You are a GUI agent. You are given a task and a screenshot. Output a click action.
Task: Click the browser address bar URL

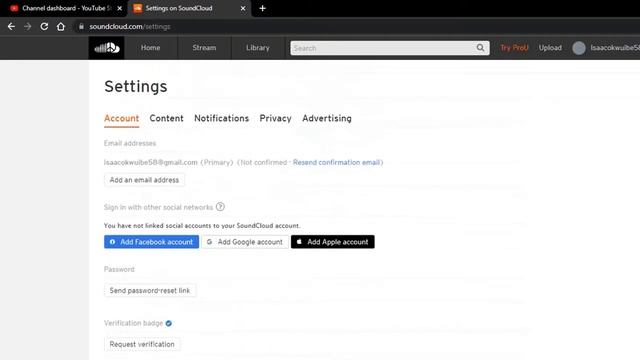pos(130,27)
